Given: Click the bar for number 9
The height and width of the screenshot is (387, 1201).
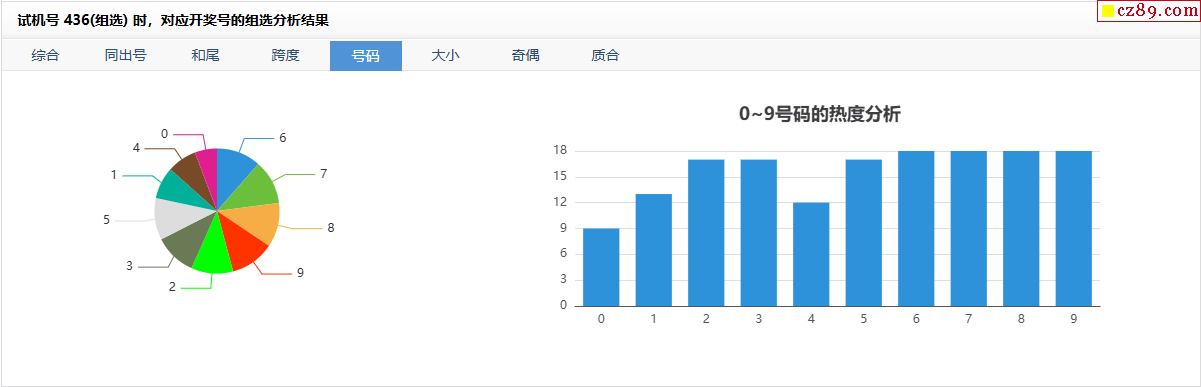Looking at the screenshot, I should (x=1073, y=228).
